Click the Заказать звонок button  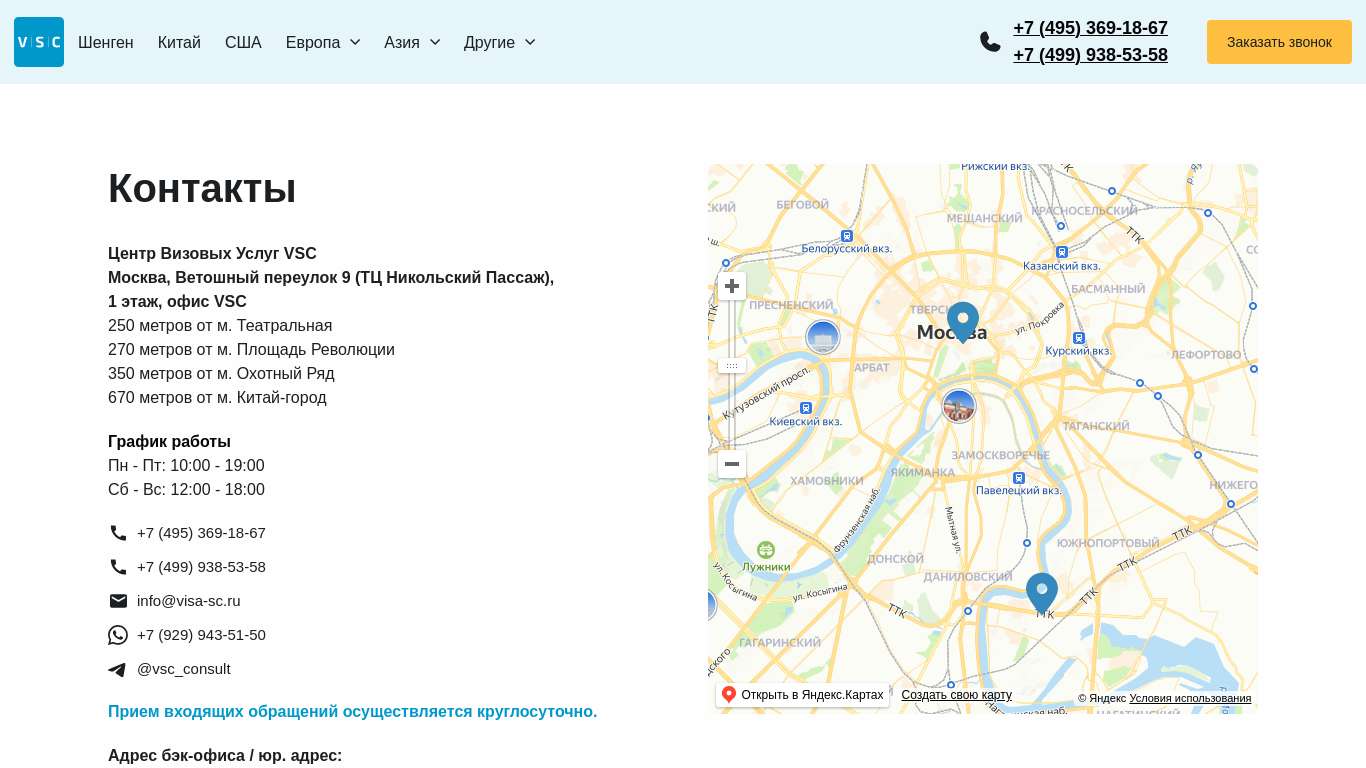tap(1279, 42)
